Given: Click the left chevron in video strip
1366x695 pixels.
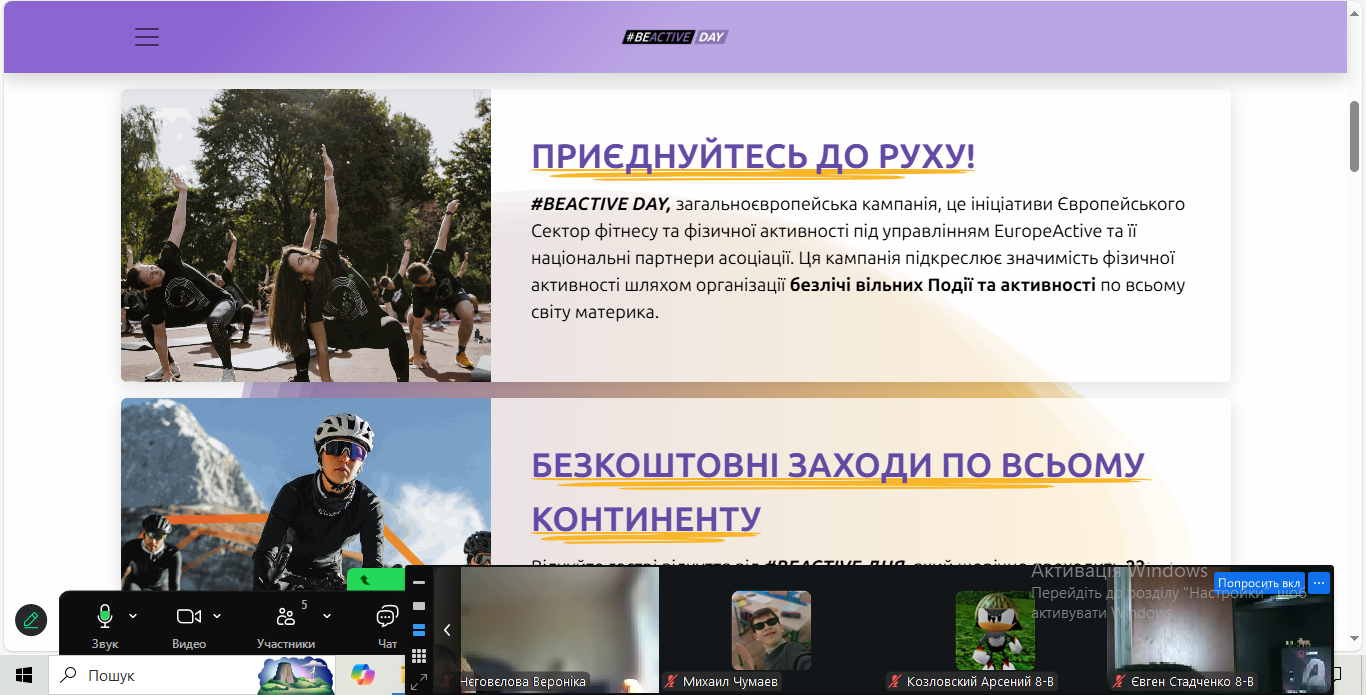Looking at the screenshot, I should point(447,630).
